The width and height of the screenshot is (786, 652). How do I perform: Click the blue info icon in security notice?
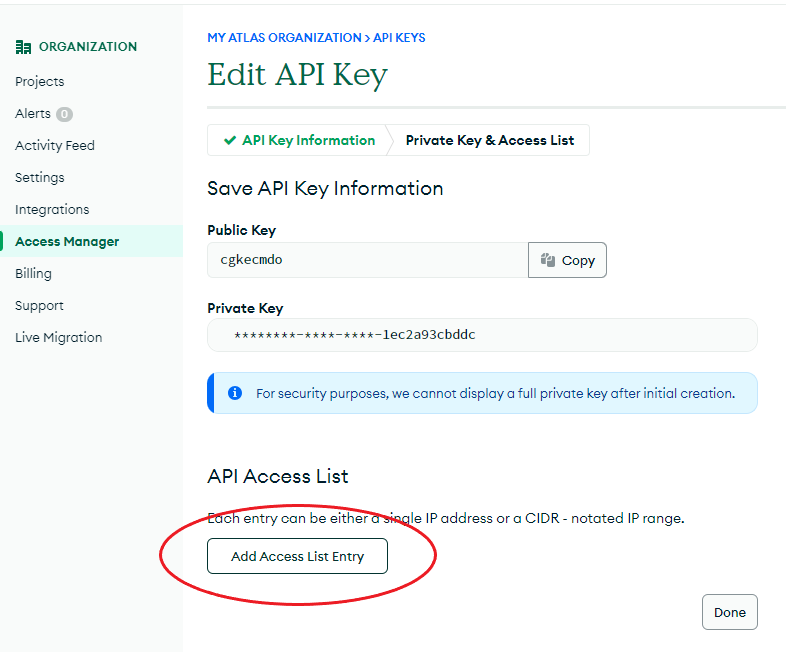point(235,393)
